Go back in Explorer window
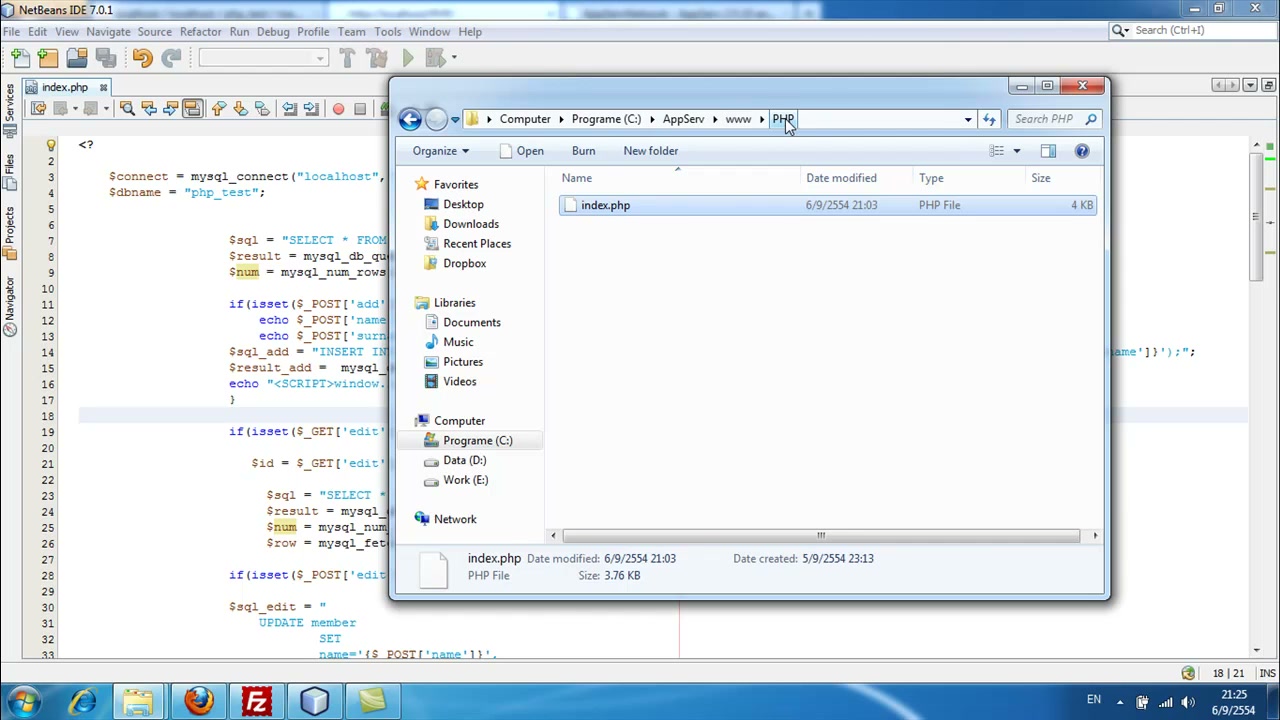 pos(410,119)
